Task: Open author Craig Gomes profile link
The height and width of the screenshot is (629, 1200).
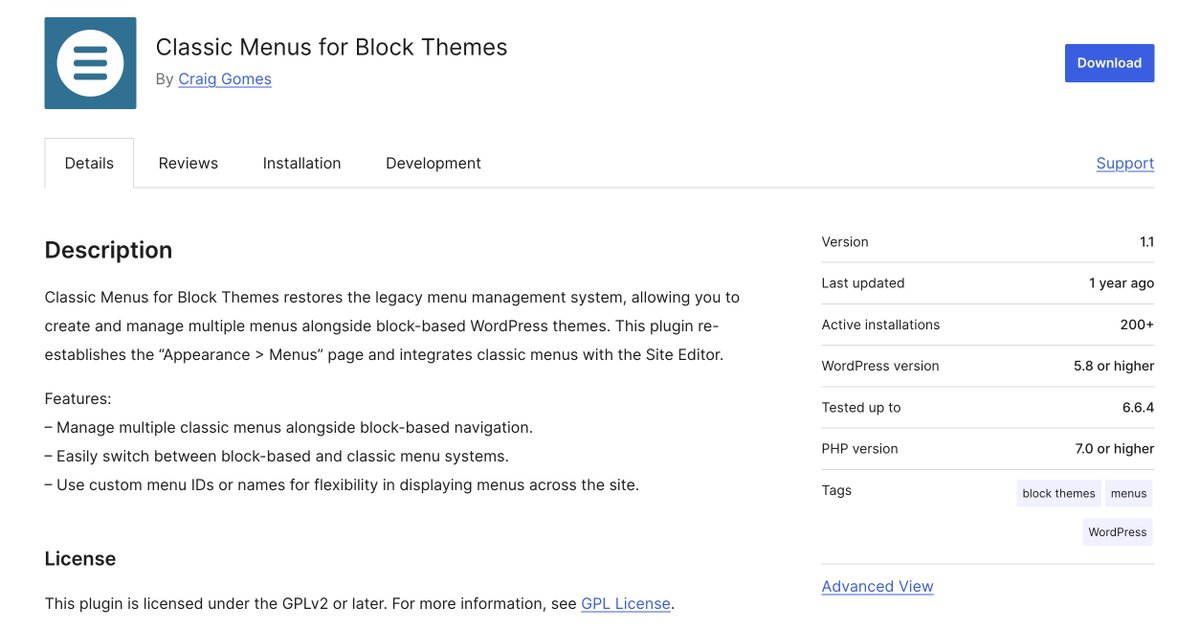Action: (x=225, y=79)
